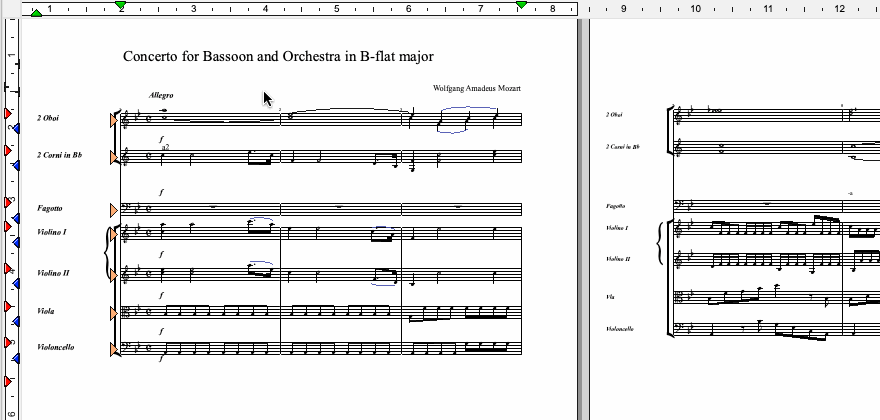Click the green right-margin marker near ruler mark 8
The image size is (880, 420).
pyautogui.click(x=521, y=6)
